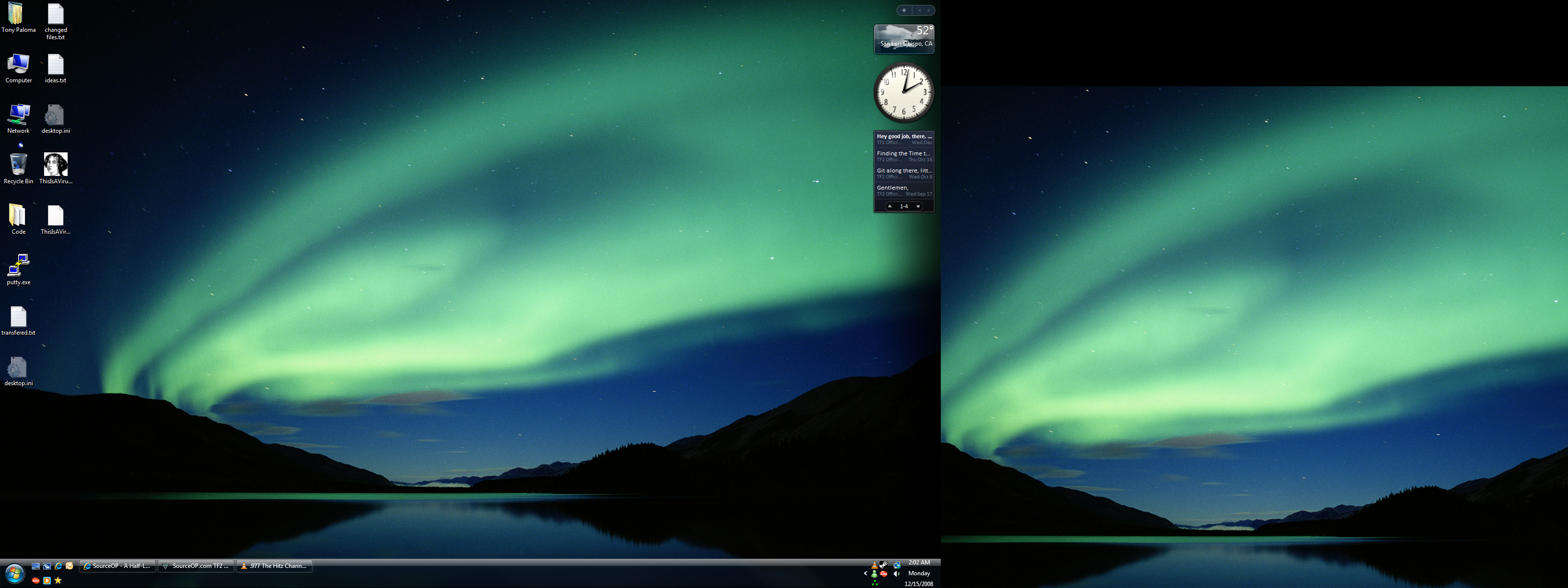Go to previous sidebar gadget page arrow
The height and width of the screenshot is (588, 1568).
tap(919, 10)
